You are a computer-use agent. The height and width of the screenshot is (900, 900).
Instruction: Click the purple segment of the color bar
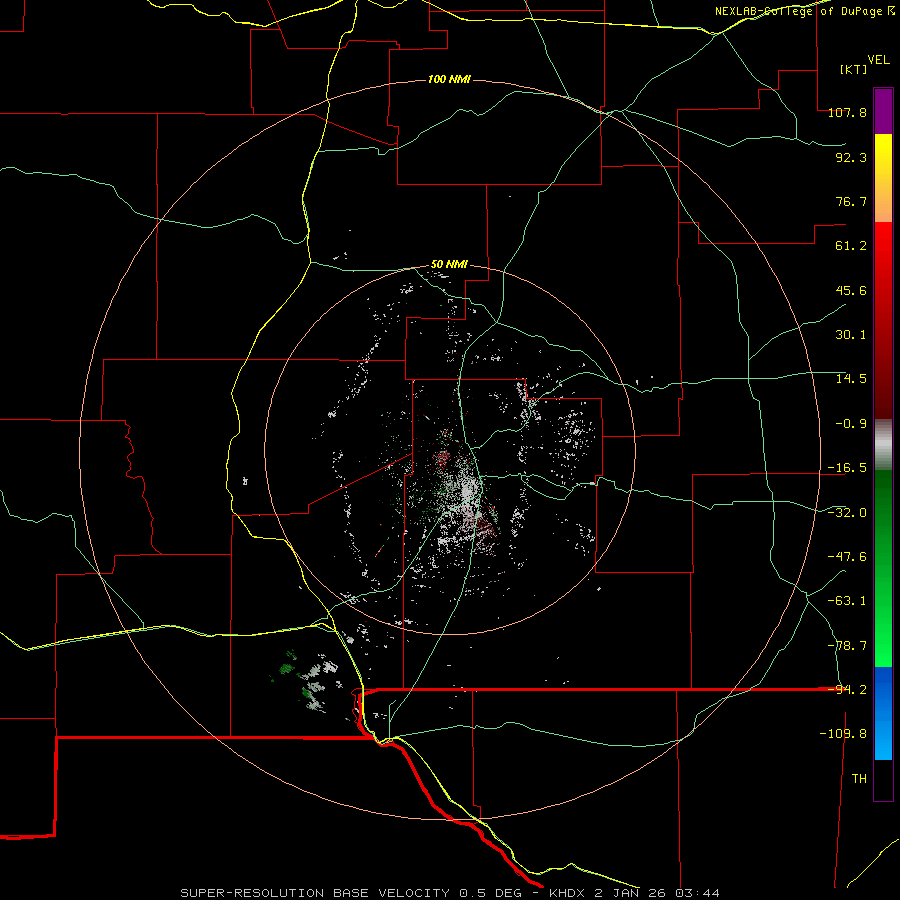(x=883, y=111)
